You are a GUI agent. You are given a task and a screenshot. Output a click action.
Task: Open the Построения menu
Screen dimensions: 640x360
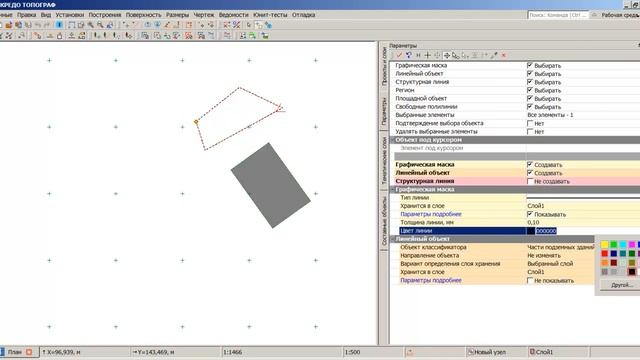pyautogui.click(x=105, y=15)
